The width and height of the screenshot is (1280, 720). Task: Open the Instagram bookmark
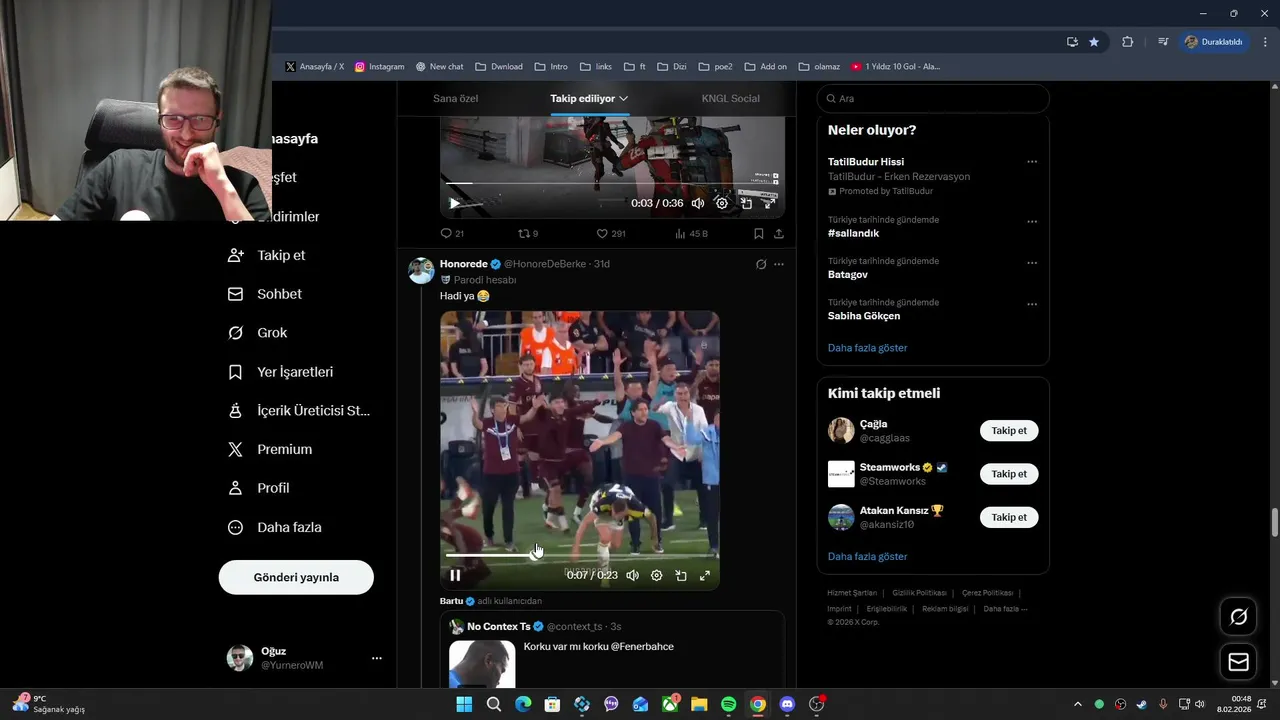[x=379, y=66]
